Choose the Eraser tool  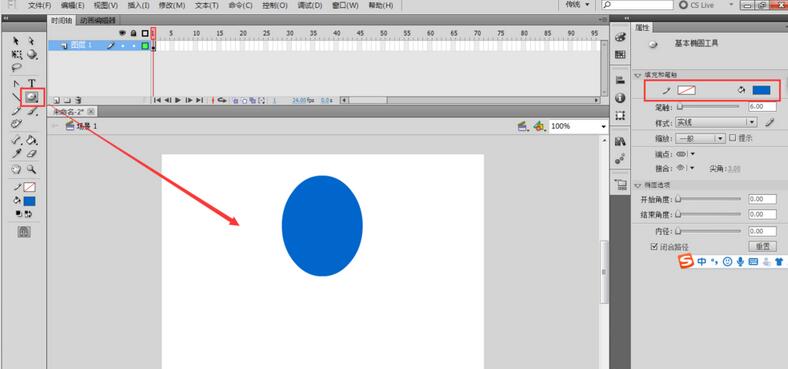[x=32, y=153]
